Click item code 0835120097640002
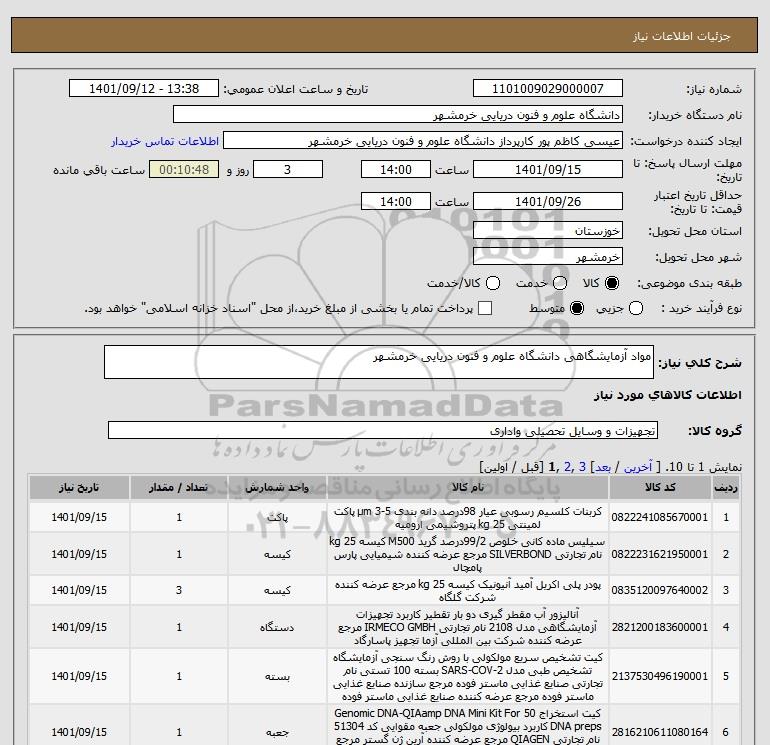Image resolution: width=770 pixels, height=745 pixels. click(660, 590)
